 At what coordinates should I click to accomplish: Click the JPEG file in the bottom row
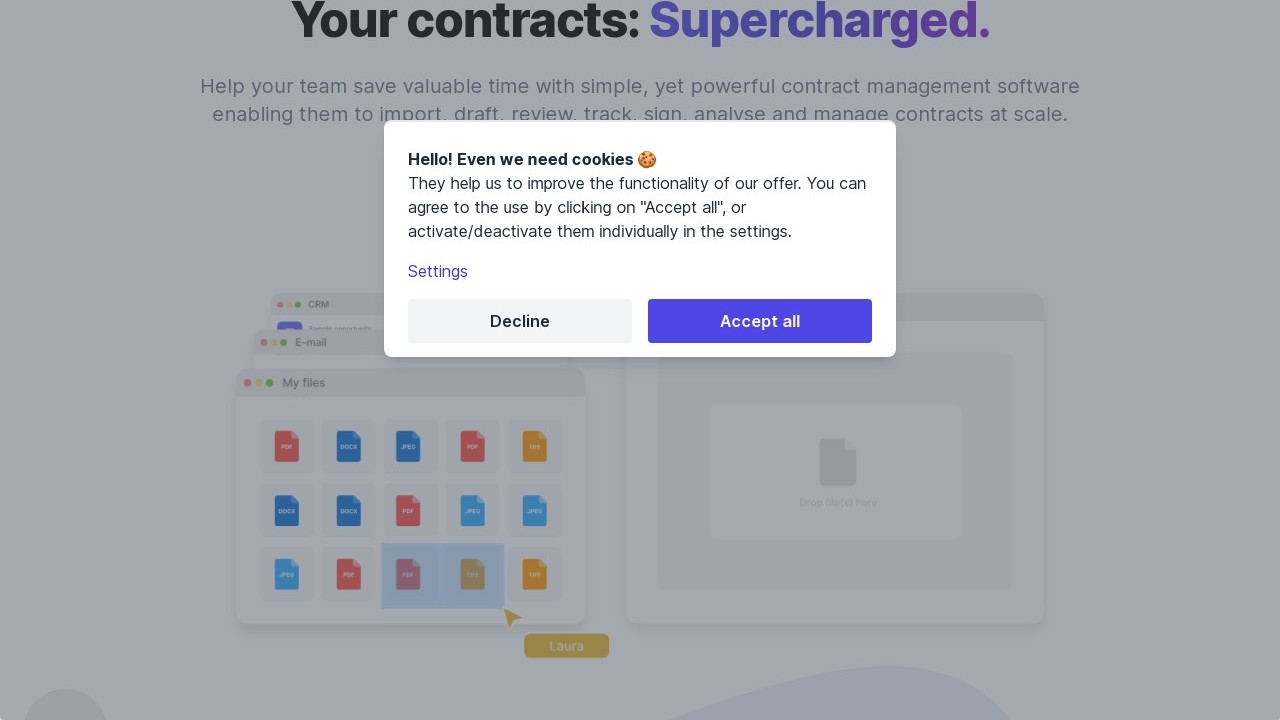pos(286,574)
